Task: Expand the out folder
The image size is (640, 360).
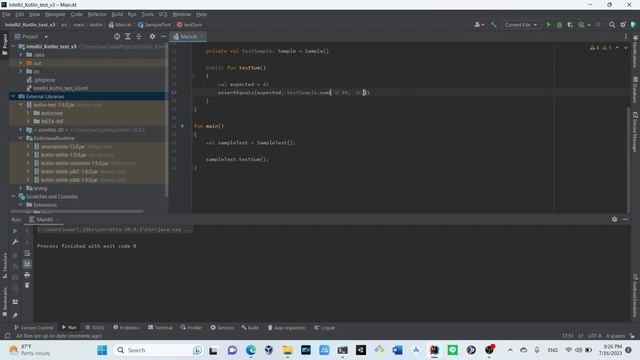Action: [x=20, y=63]
